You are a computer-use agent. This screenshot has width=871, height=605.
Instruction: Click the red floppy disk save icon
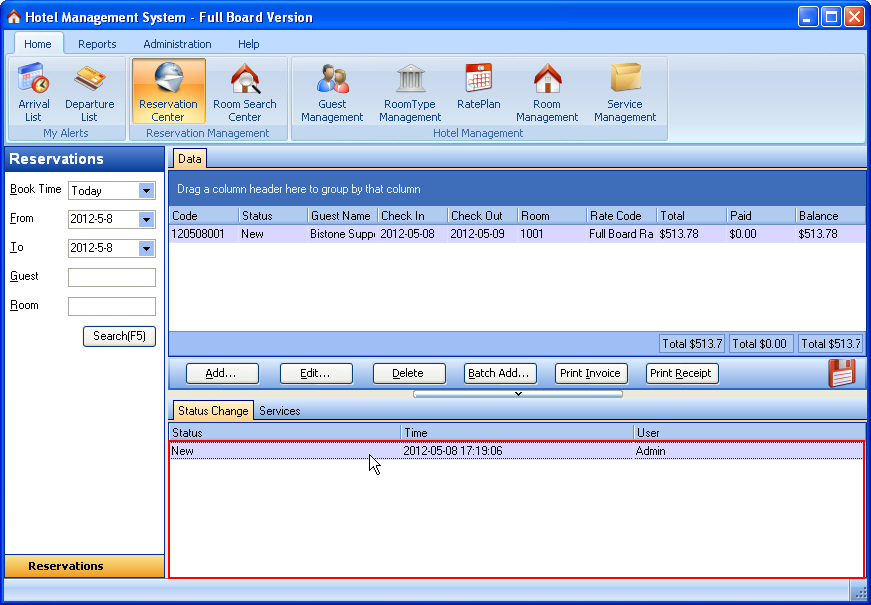[842, 372]
